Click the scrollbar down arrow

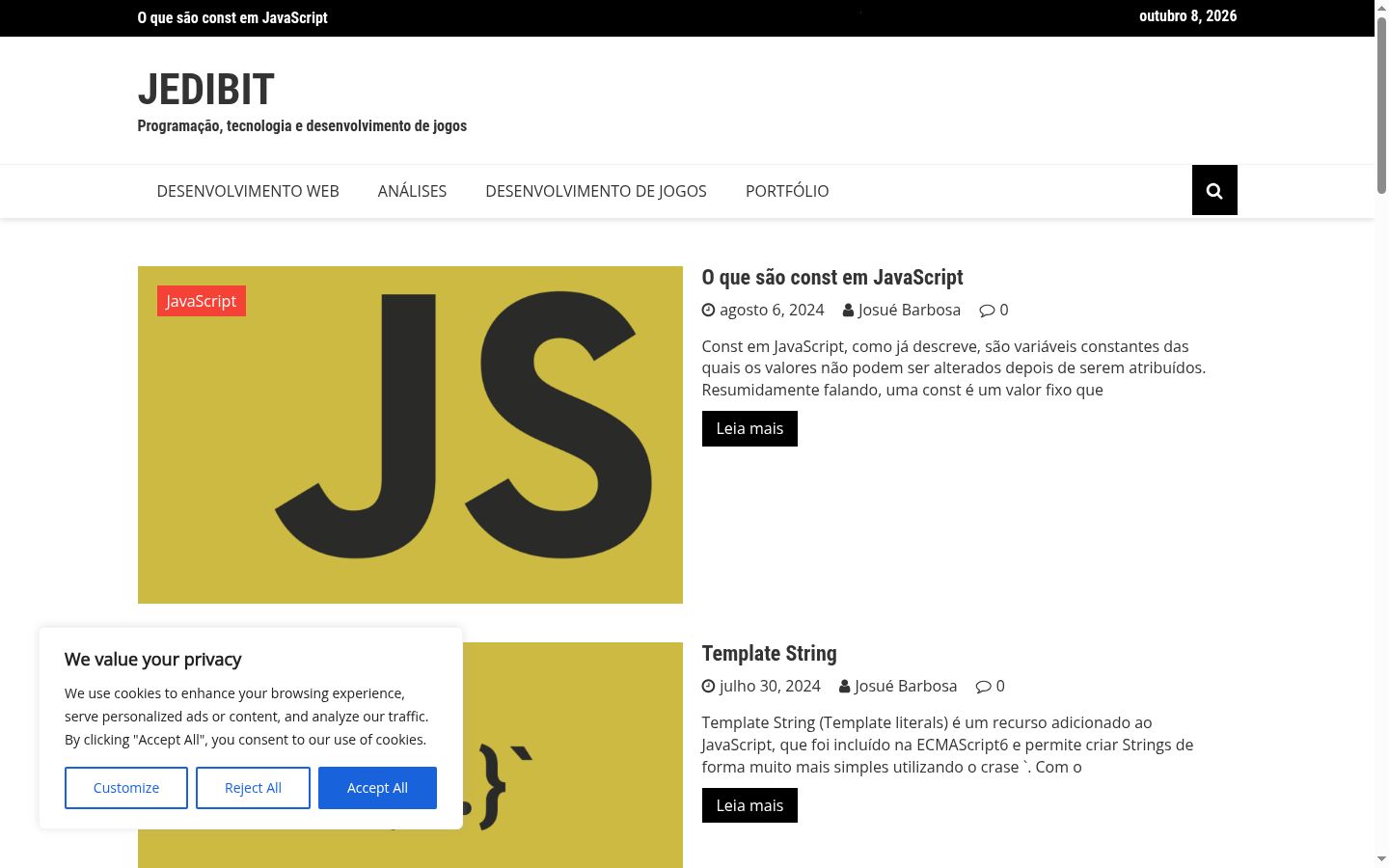(1381, 859)
